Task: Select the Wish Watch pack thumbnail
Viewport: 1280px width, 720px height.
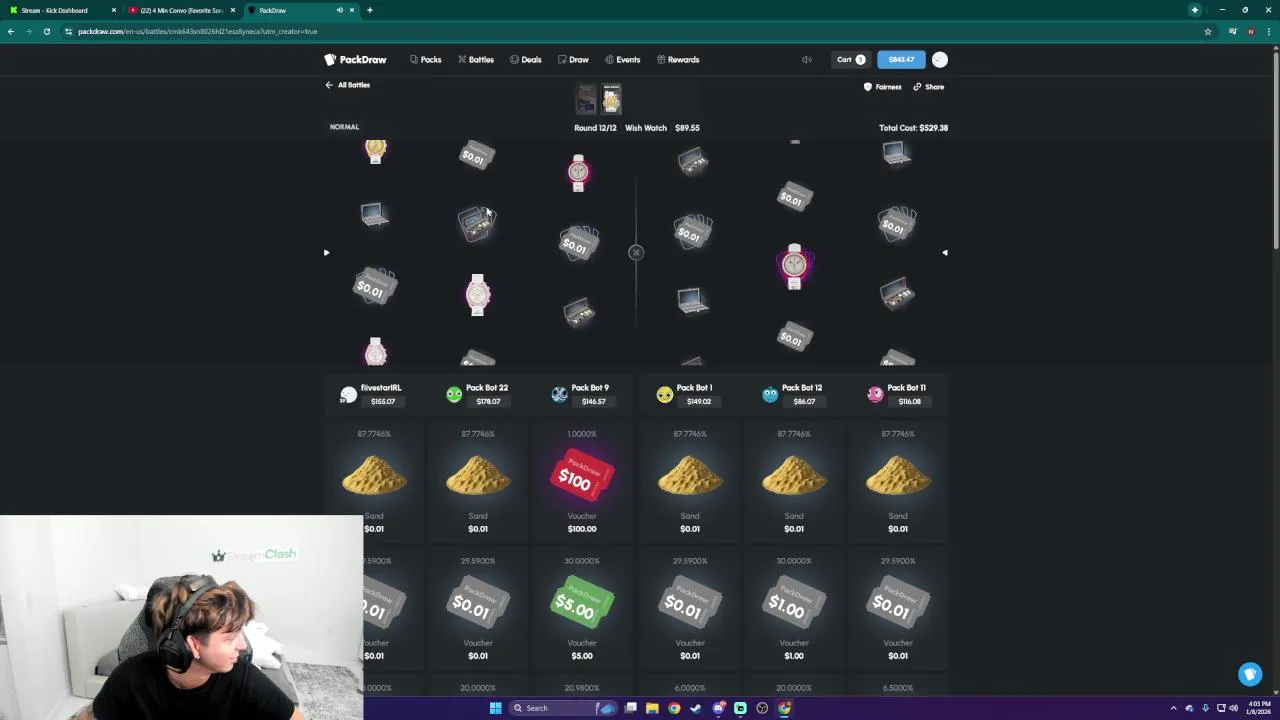Action: (x=611, y=99)
